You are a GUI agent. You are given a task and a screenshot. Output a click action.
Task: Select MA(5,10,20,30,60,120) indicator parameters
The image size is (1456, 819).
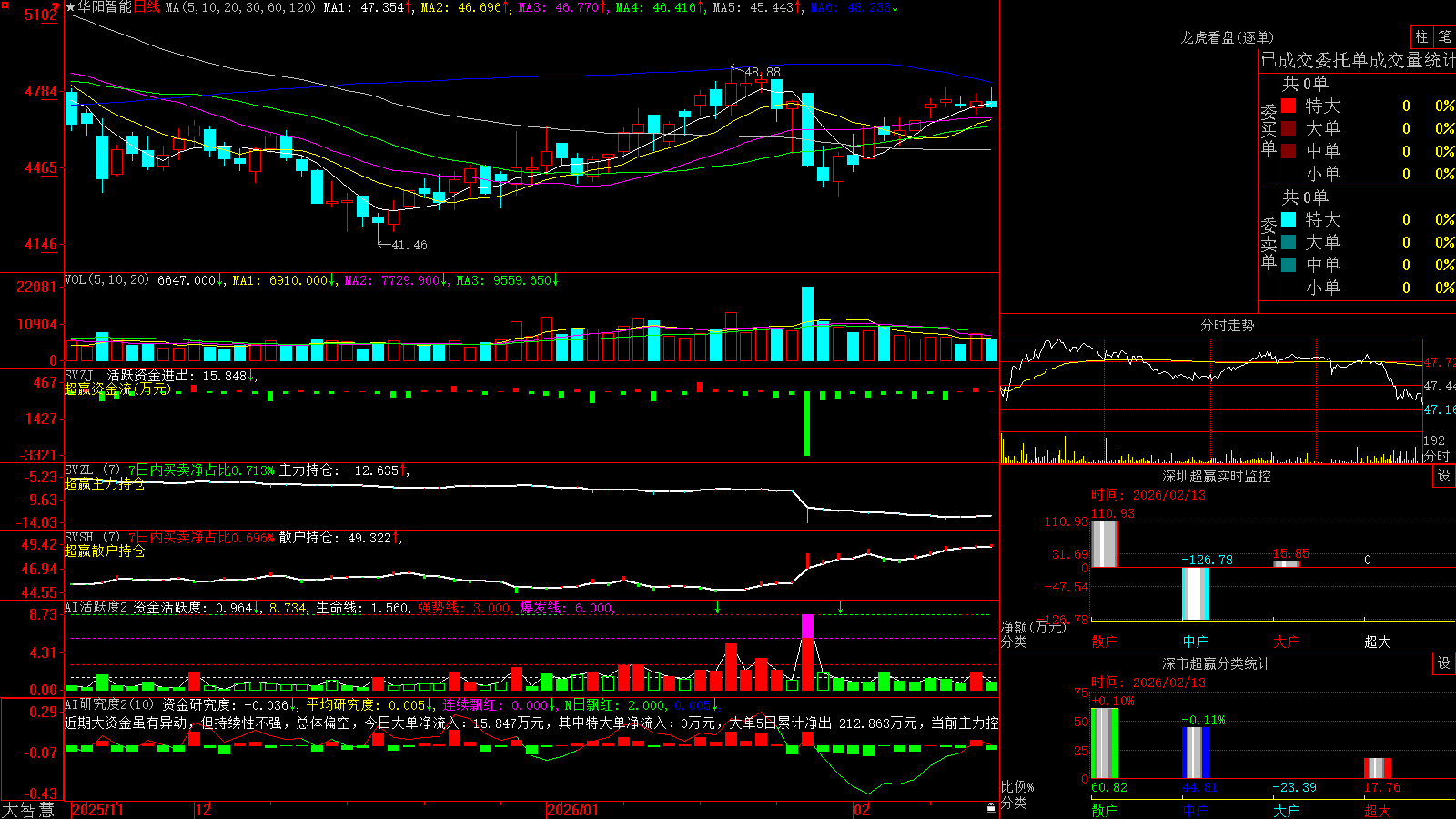240,7
